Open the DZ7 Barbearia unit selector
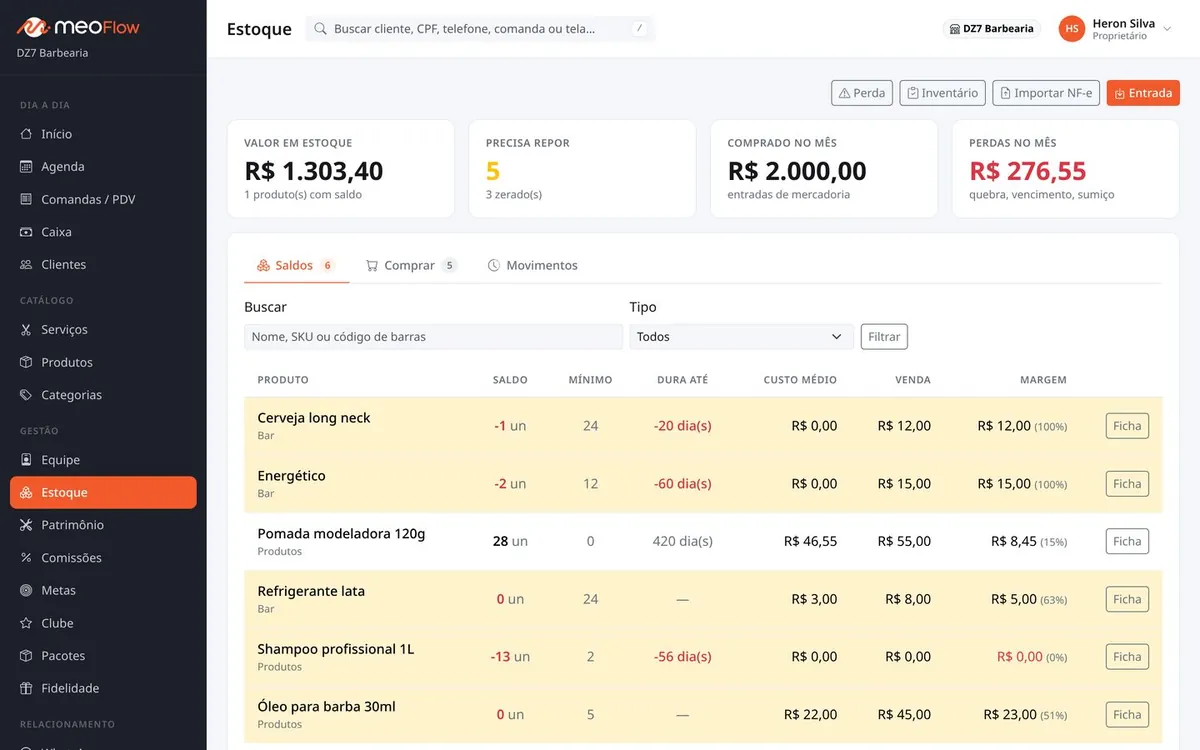Screen dimensions: 1200x750 pos(991,29)
